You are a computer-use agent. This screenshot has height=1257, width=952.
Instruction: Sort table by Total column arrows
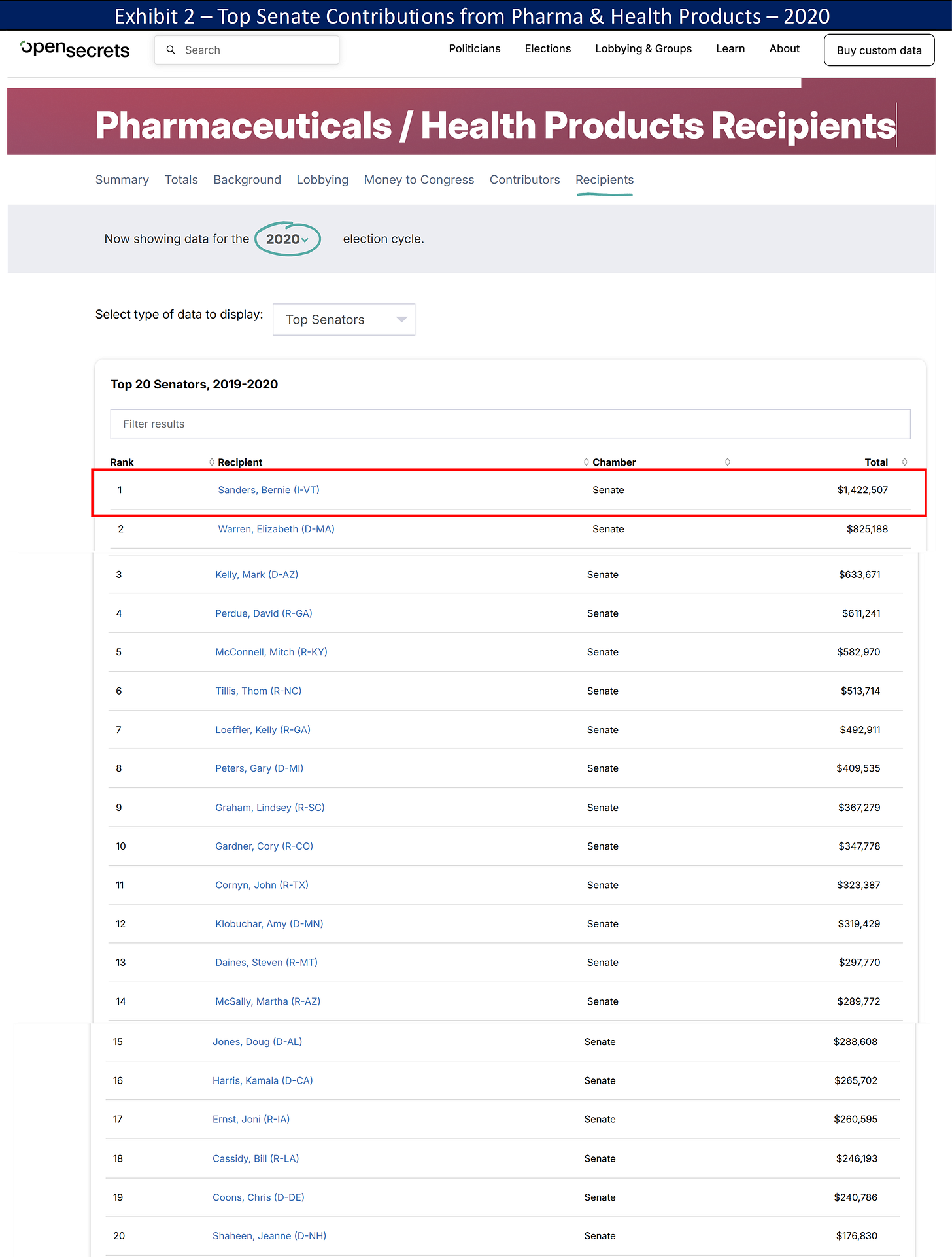(904, 462)
